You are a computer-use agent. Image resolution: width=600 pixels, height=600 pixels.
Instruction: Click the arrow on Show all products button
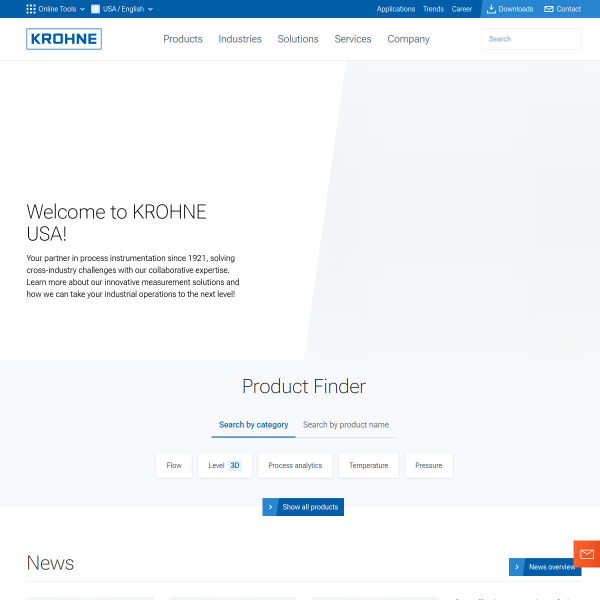[x=270, y=507]
